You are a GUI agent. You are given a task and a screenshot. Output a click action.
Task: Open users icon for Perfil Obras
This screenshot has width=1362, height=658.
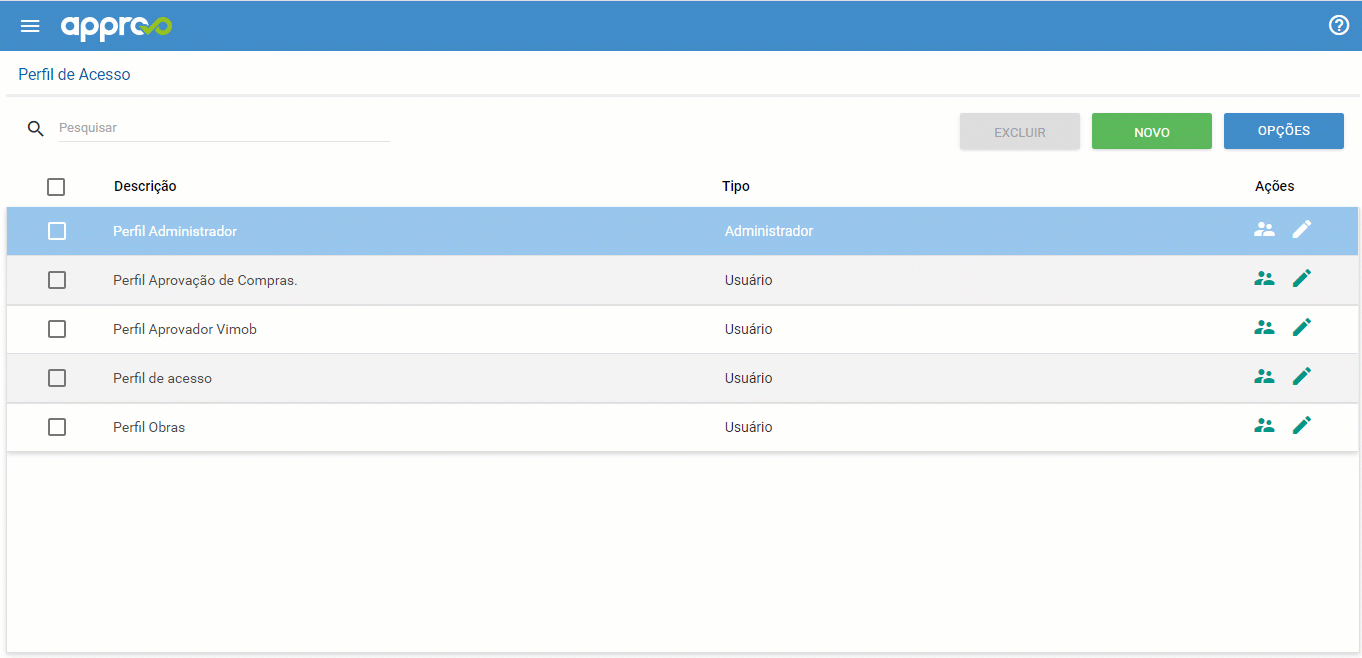point(1265,425)
